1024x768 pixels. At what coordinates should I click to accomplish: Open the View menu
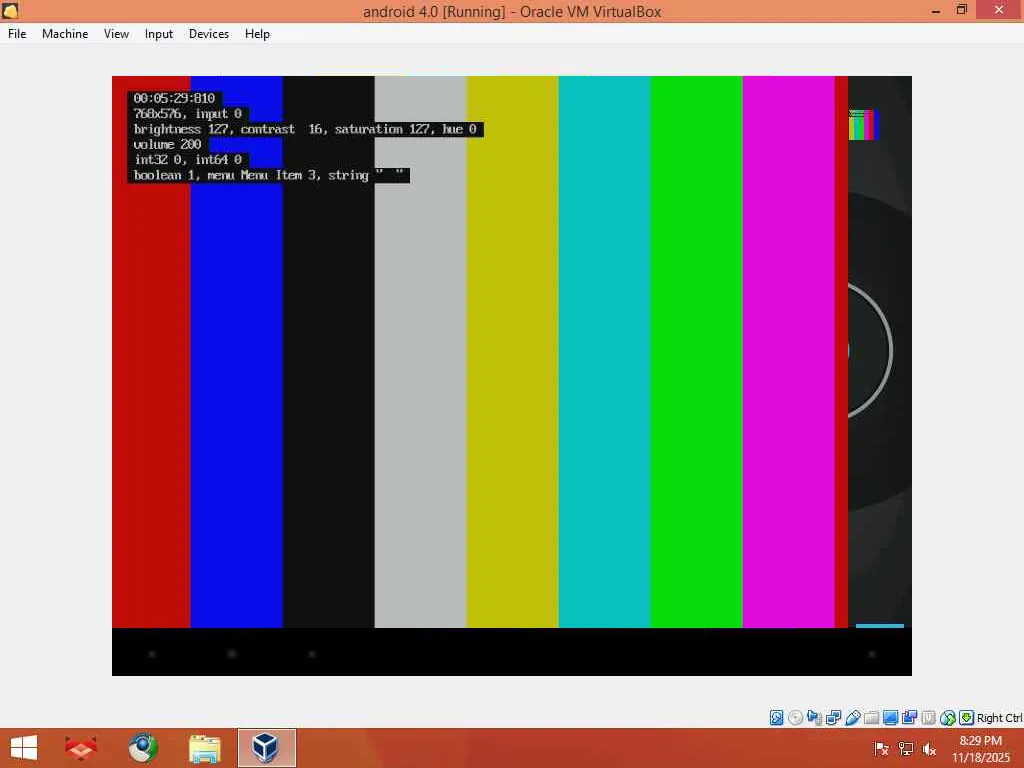click(x=116, y=34)
